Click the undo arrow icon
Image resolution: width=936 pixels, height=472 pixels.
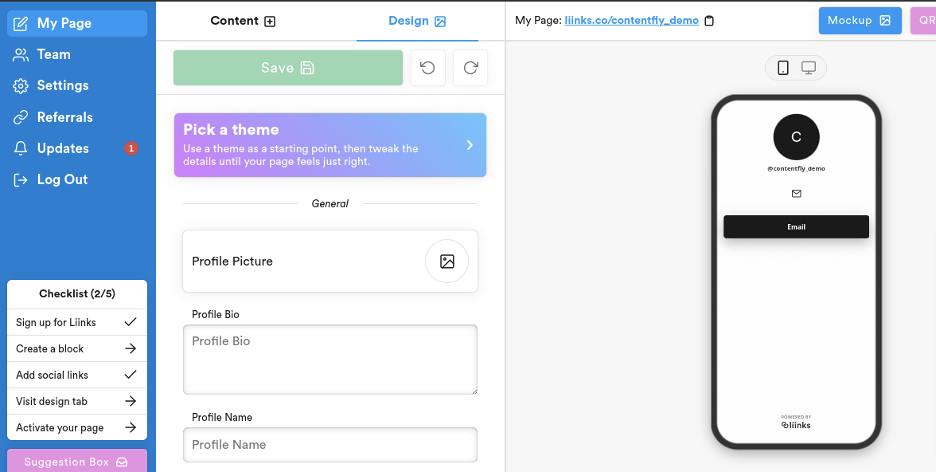click(x=428, y=68)
